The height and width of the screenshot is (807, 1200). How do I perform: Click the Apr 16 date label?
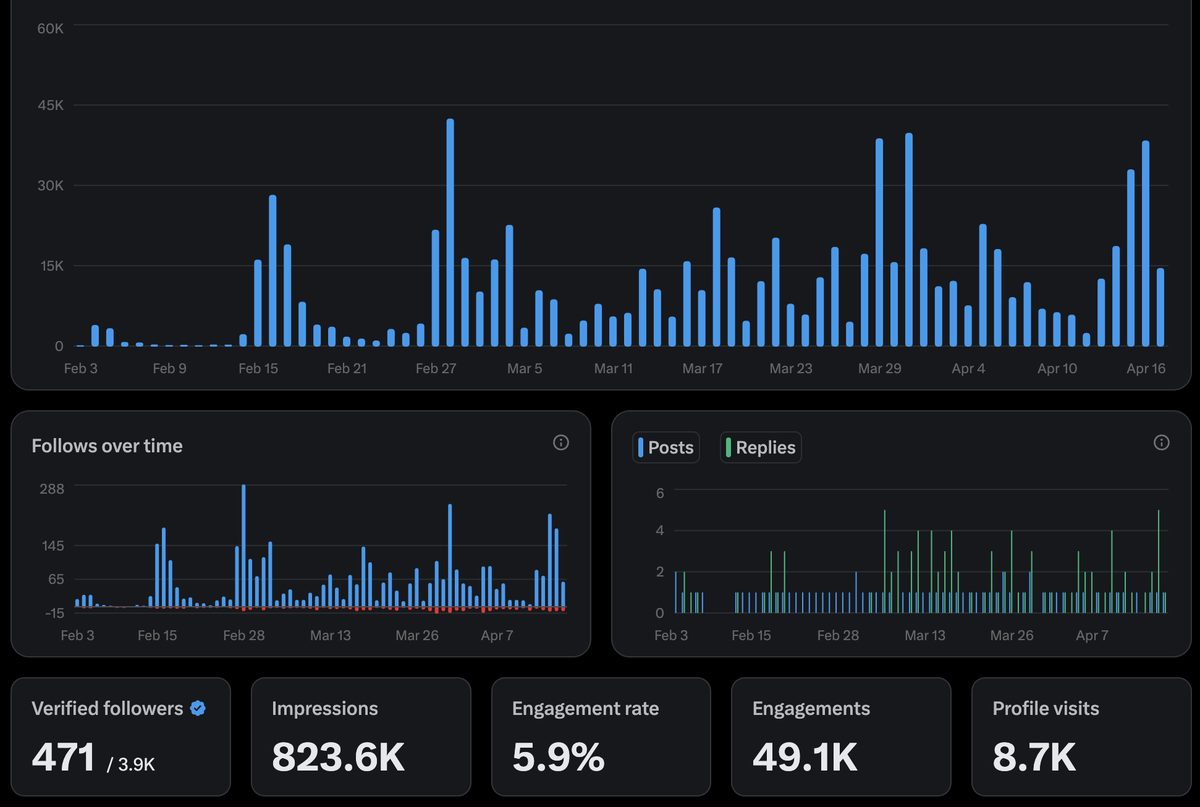coord(1146,368)
